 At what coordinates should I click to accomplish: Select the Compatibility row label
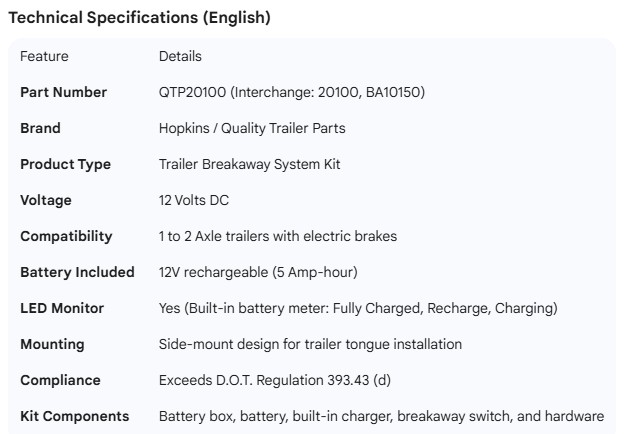(x=66, y=236)
